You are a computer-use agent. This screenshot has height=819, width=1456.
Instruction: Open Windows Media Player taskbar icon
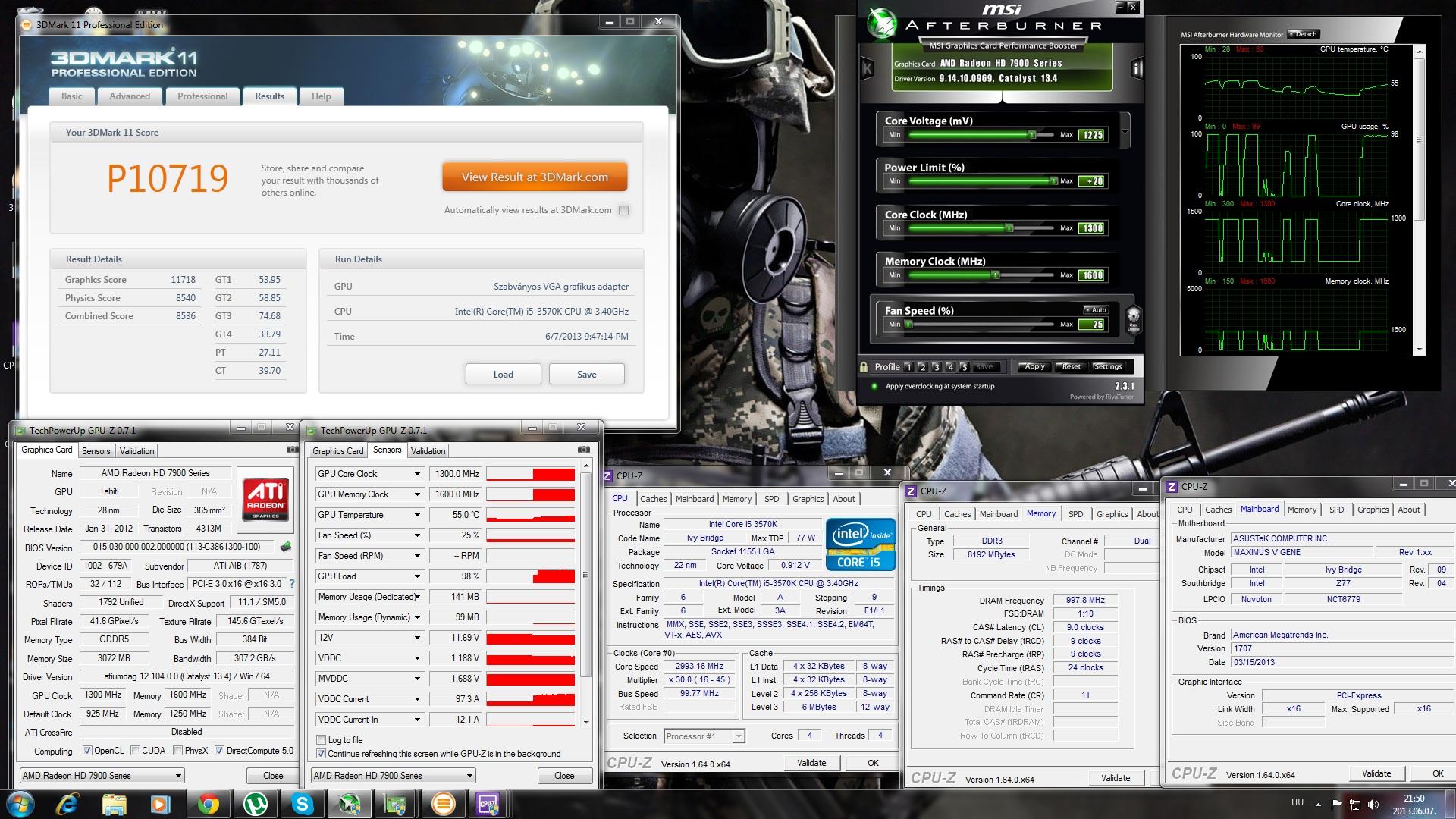pos(161,804)
